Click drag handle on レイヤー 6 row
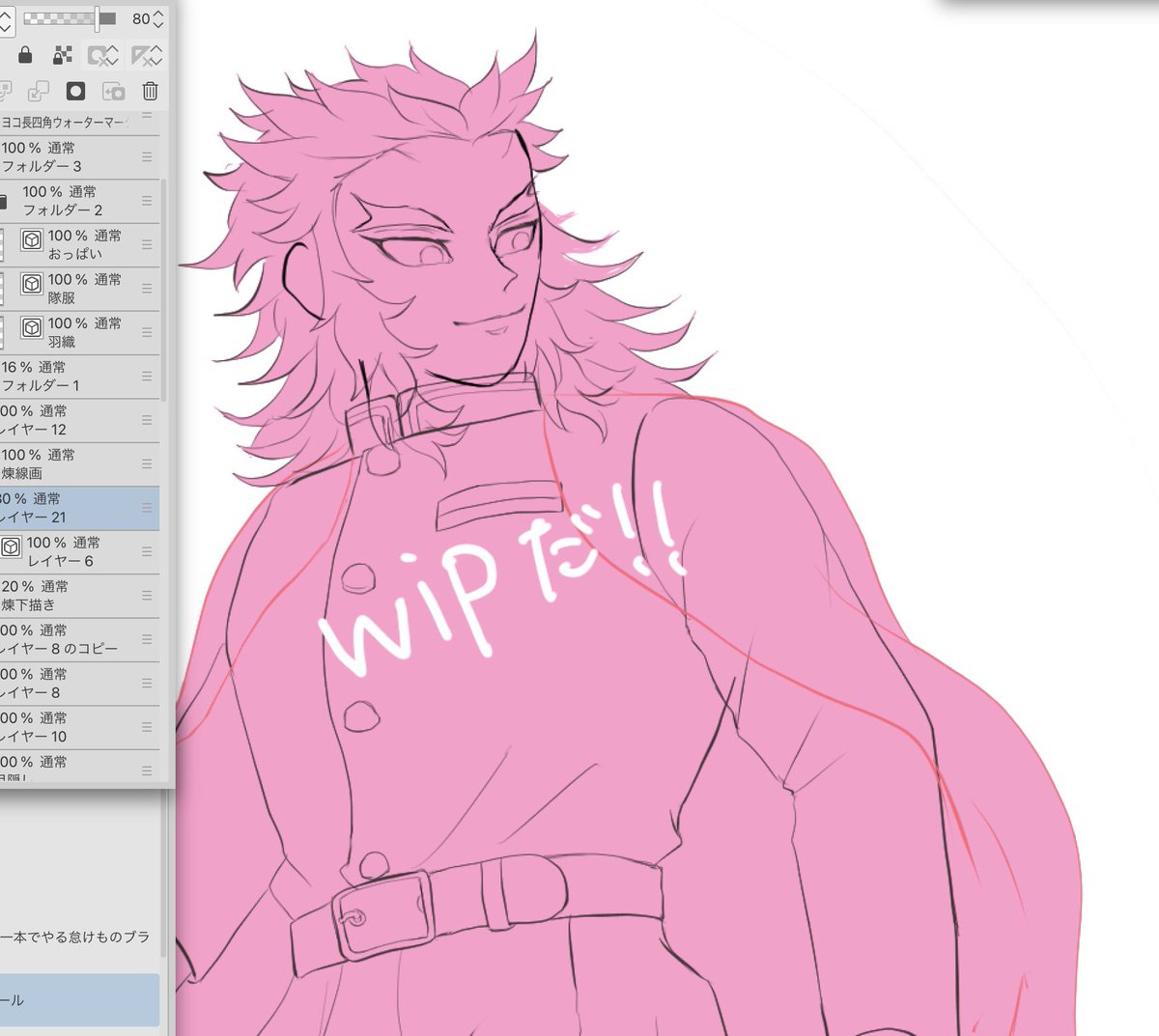This screenshot has width=1159, height=1036. click(147, 551)
